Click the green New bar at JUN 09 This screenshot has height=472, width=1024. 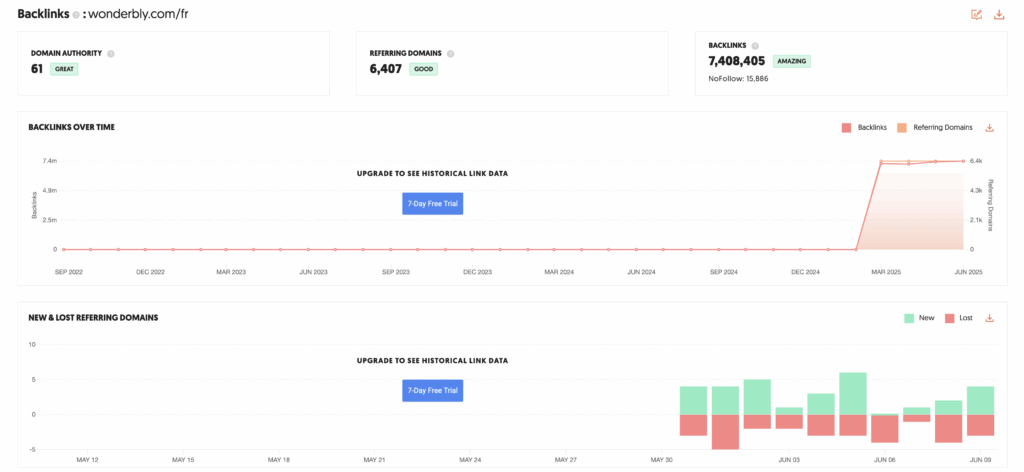(980, 400)
